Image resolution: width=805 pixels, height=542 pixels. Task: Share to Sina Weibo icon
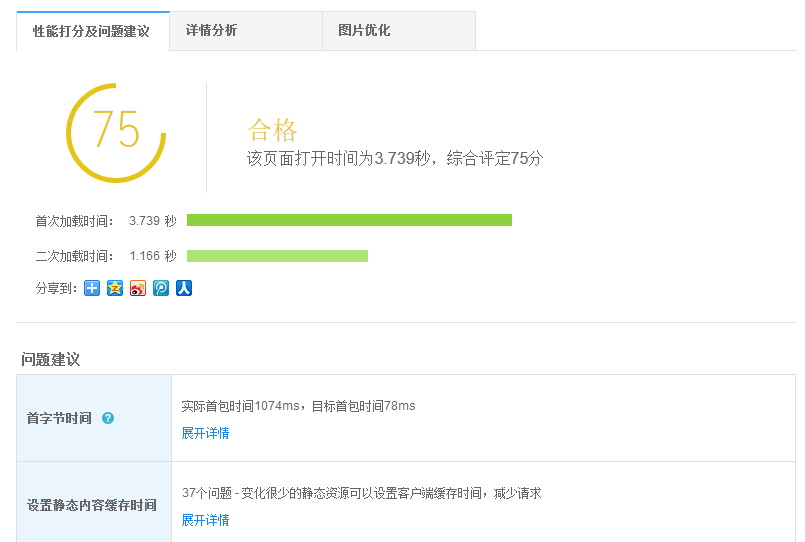click(x=138, y=288)
